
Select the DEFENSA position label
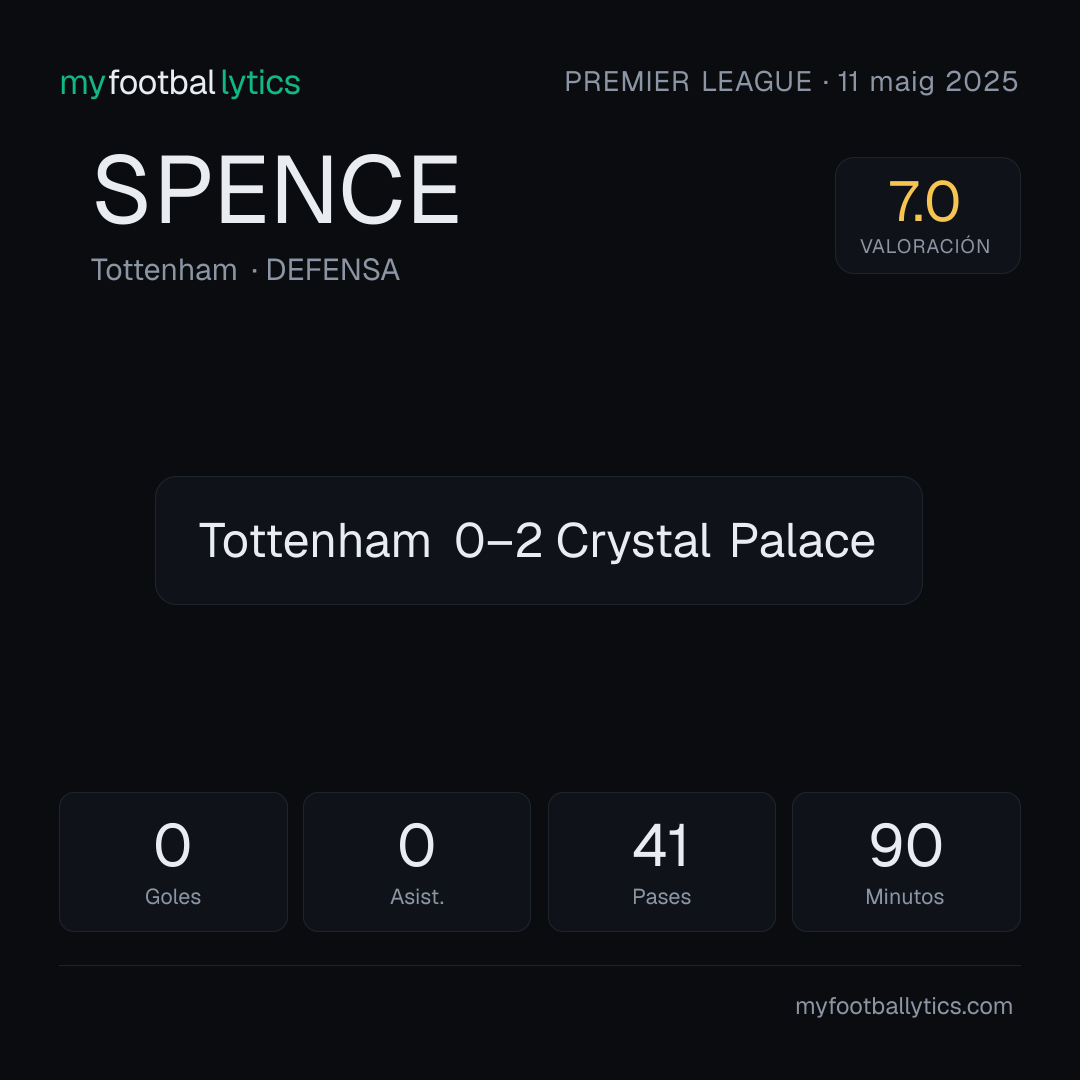click(x=333, y=269)
